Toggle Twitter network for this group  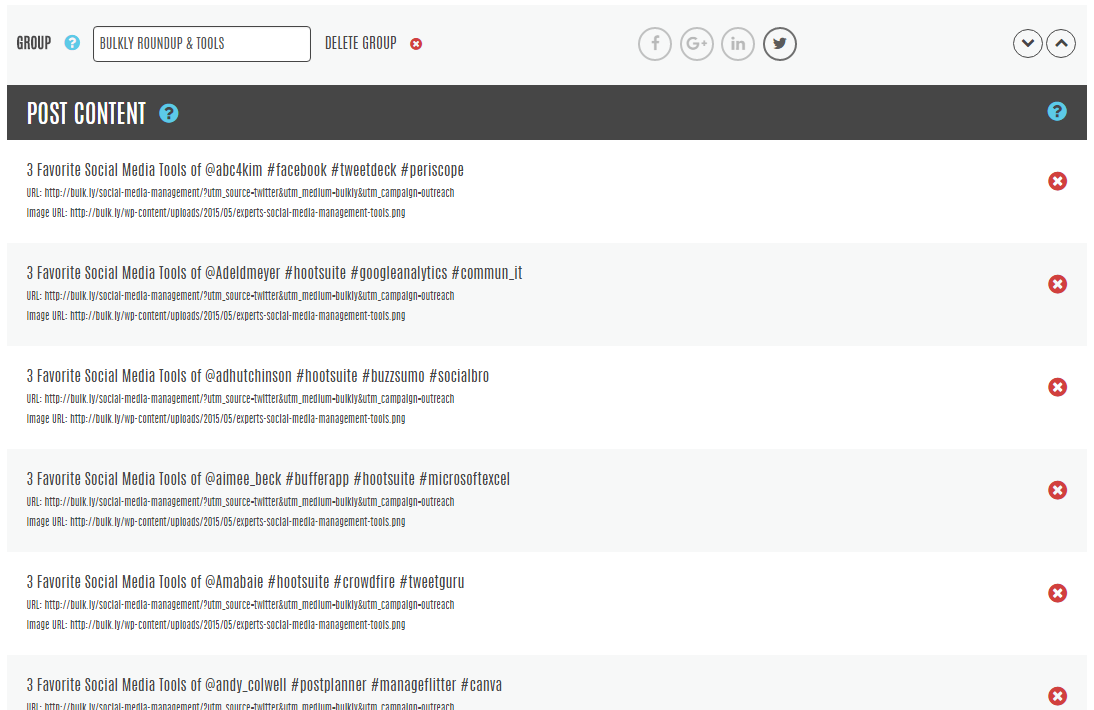pos(779,44)
